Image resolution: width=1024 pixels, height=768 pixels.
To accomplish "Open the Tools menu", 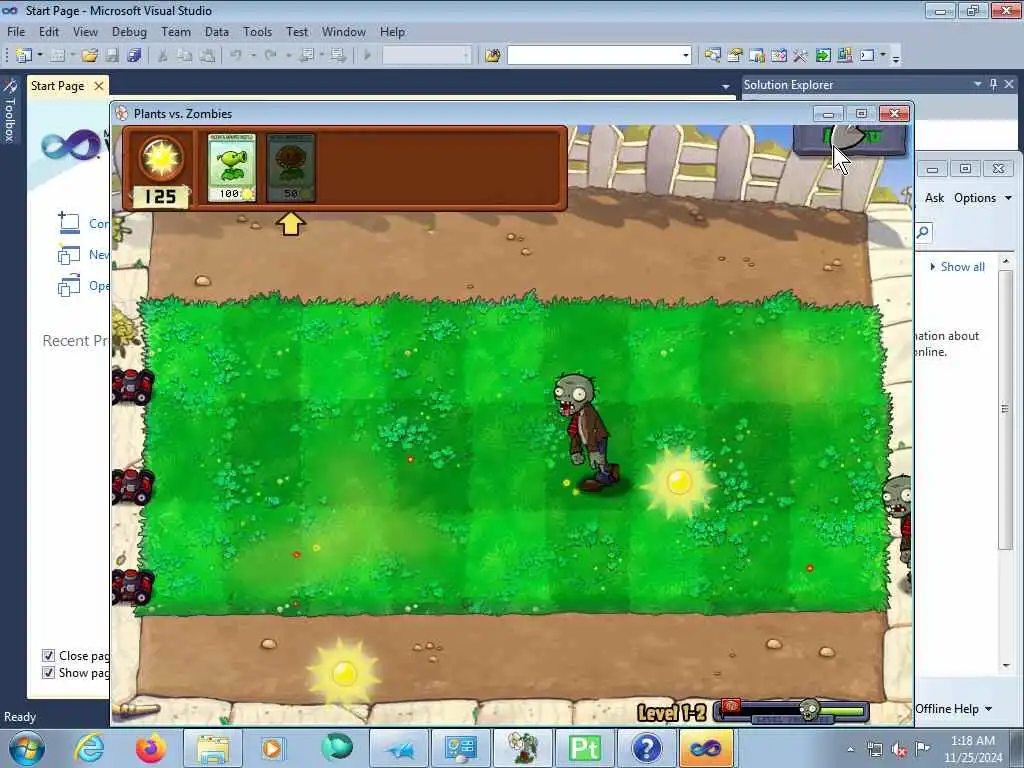I will (x=257, y=32).
